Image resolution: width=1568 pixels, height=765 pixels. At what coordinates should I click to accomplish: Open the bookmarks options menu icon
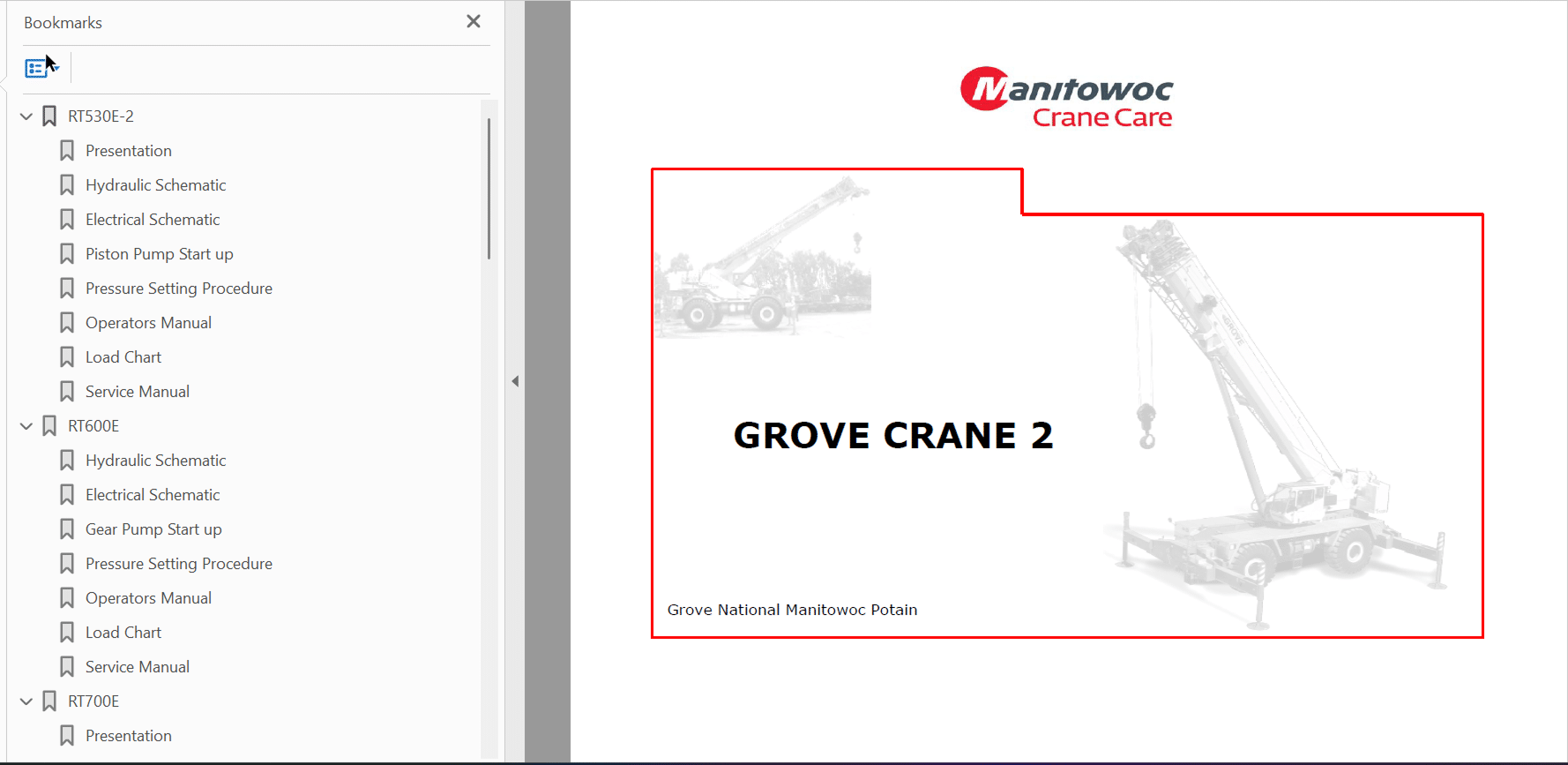pos(41,68)
